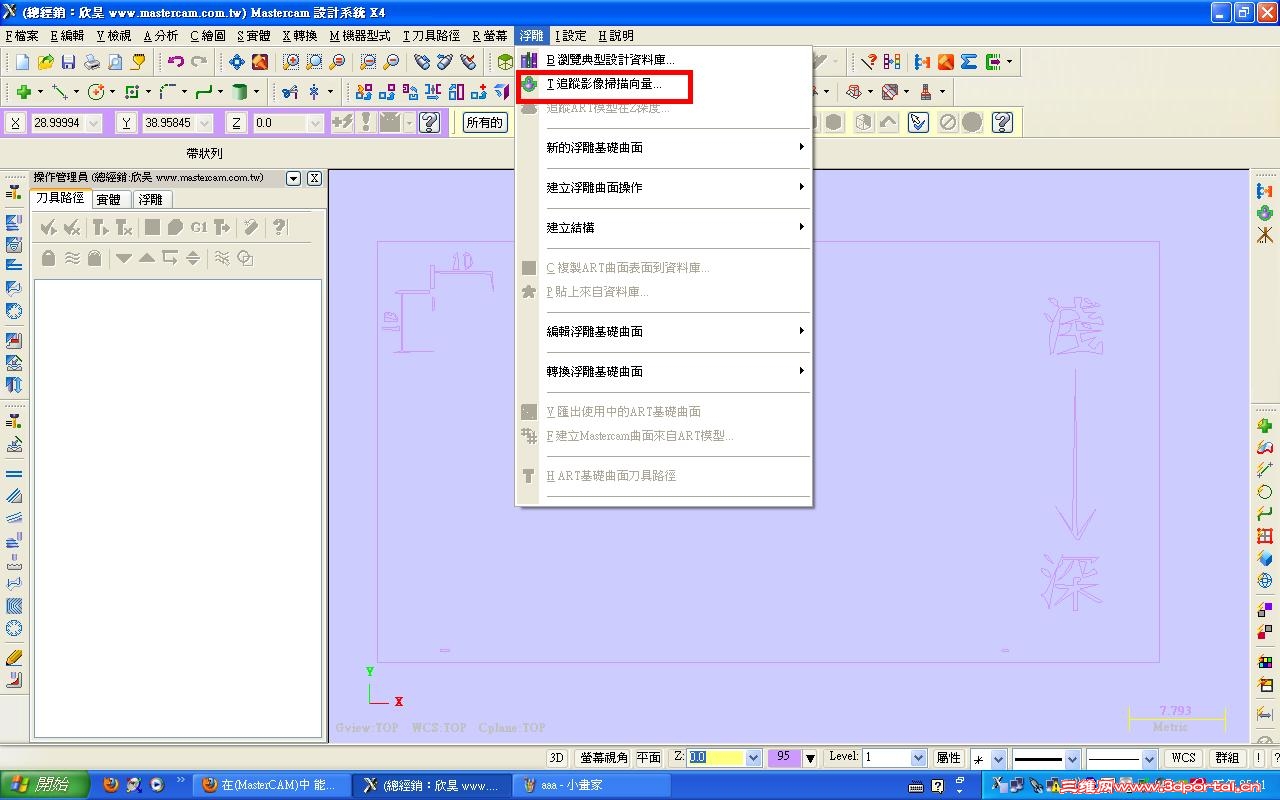Click the Post selected operations G1 icon

click(199, 227)
